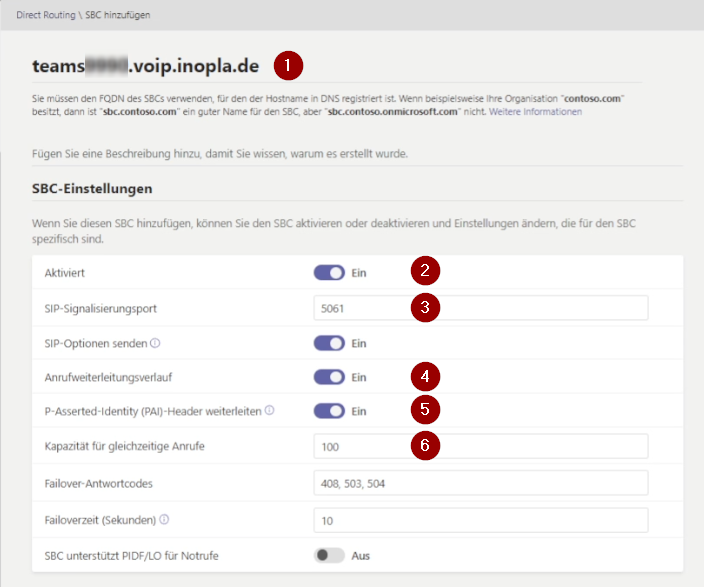This screenshot has width=704, height=587.
Task: Toggle P-Asserted-Identity header forwarding switch
Action: (329, 411)
